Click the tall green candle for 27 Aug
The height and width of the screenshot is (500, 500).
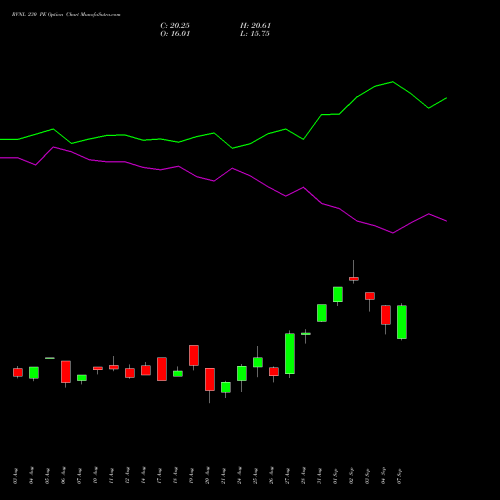(x=290, y=354)
